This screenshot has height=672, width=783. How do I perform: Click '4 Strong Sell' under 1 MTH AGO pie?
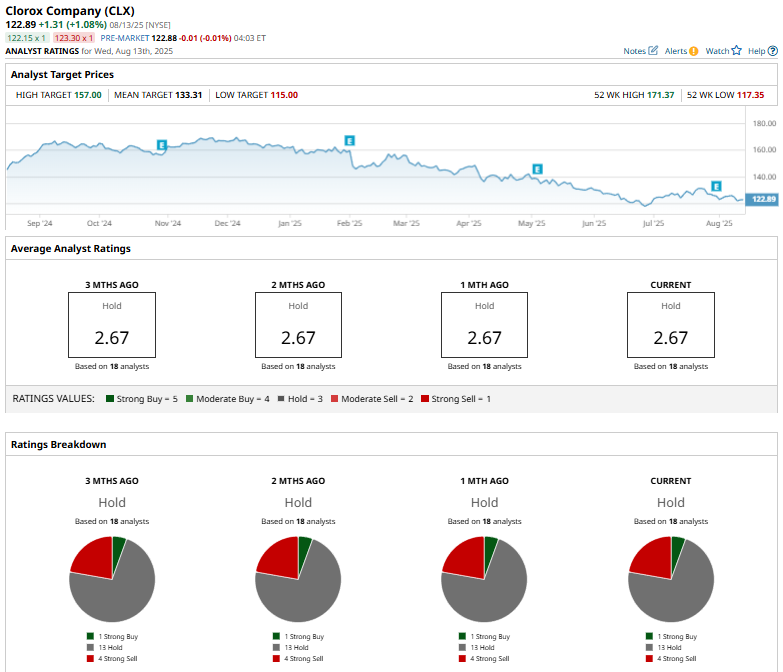point(490,659)
